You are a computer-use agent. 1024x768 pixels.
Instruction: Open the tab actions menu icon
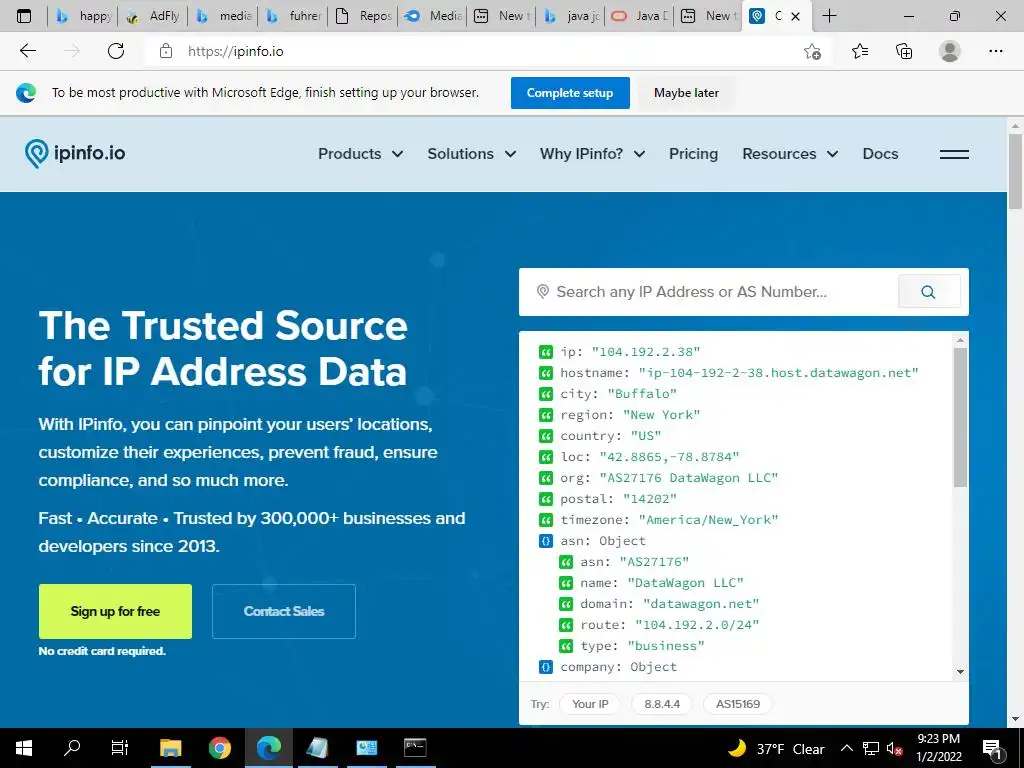tap(24, 16)
